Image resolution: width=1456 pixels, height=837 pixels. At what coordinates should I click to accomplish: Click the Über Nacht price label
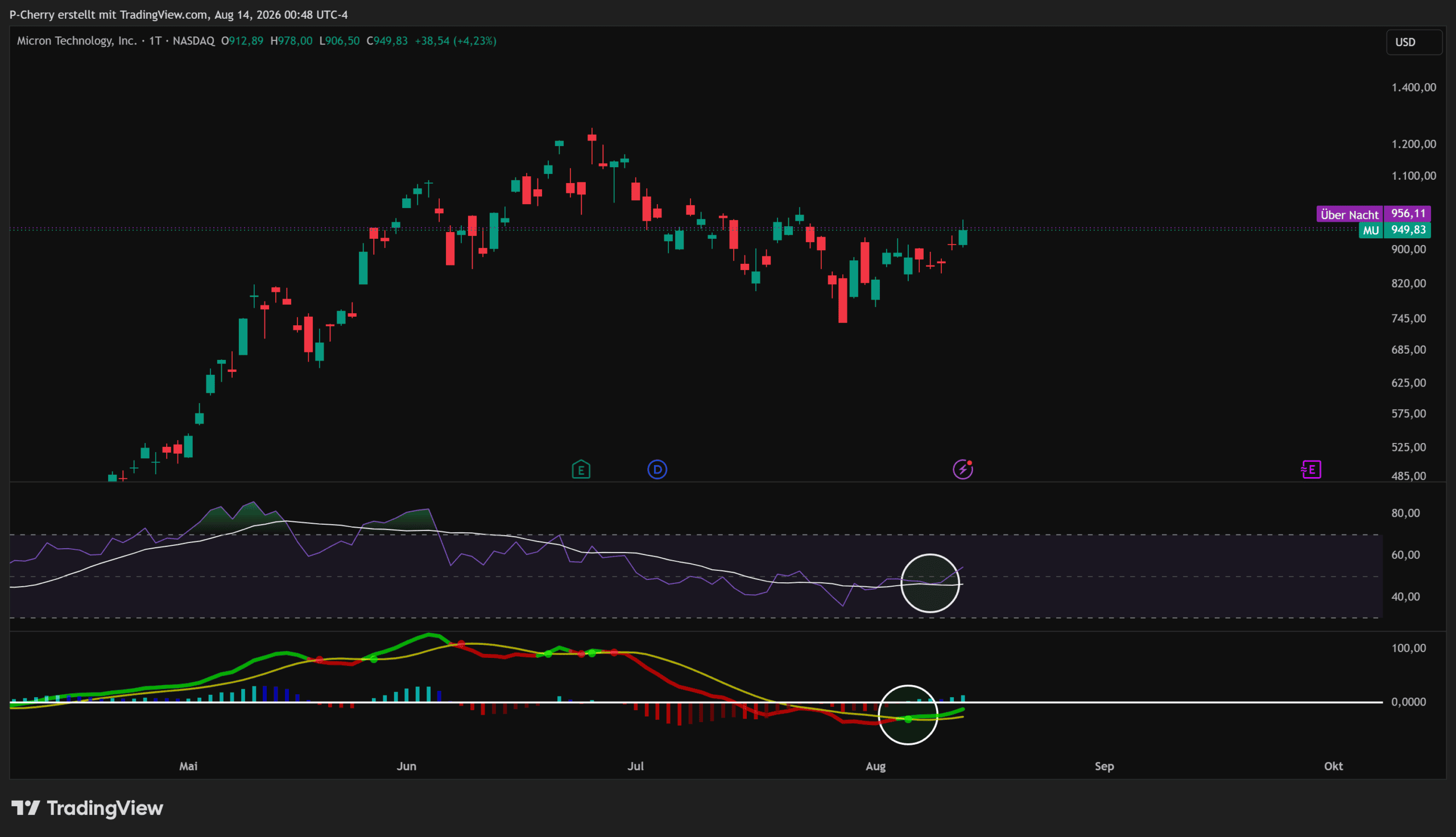tap(1349, 214)
